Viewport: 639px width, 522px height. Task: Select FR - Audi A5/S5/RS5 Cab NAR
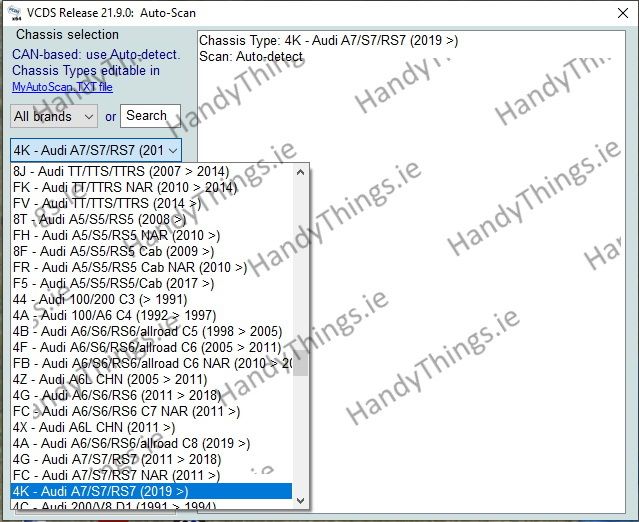tap(152, 267)
